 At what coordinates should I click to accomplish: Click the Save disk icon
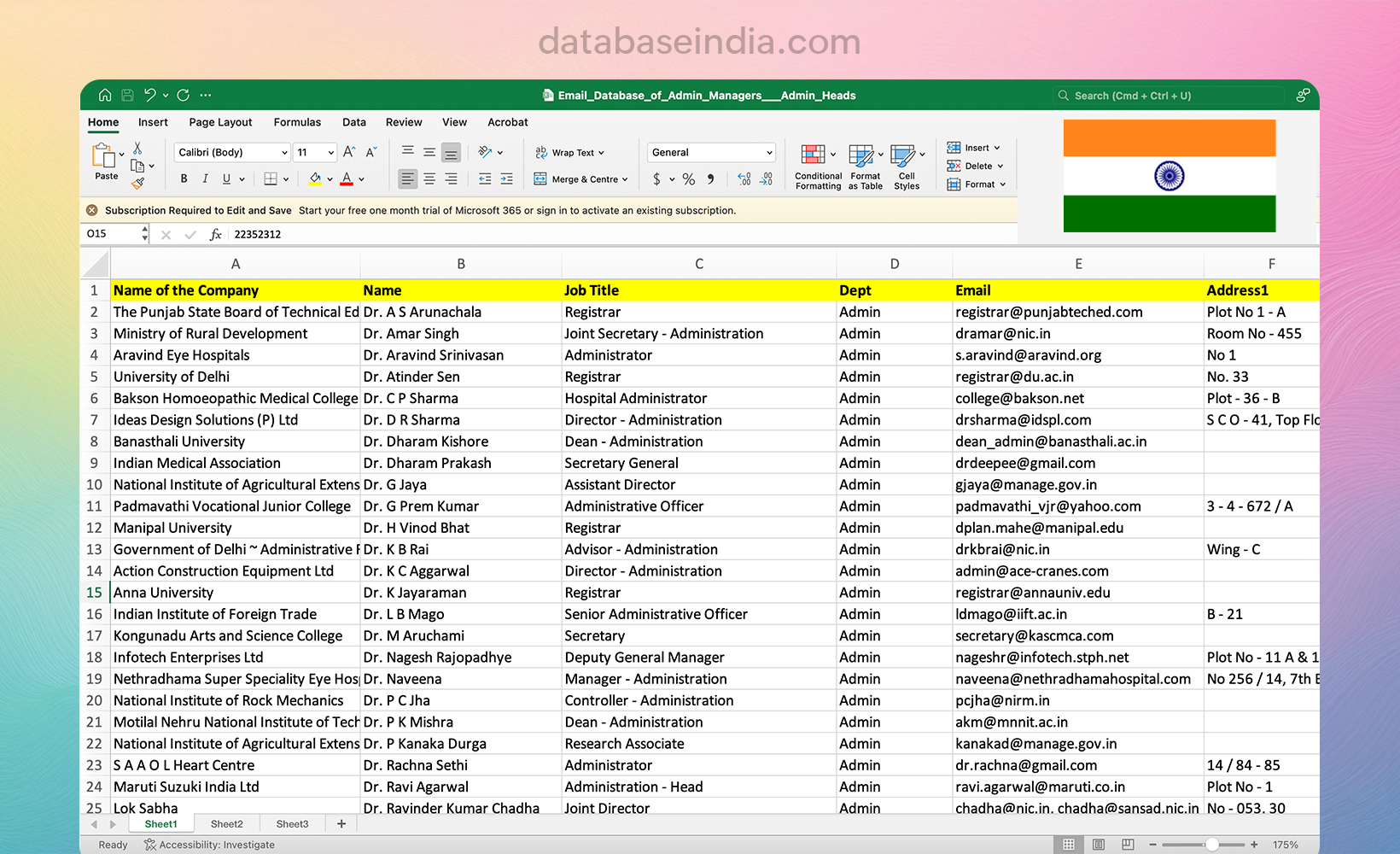(127, 95)
